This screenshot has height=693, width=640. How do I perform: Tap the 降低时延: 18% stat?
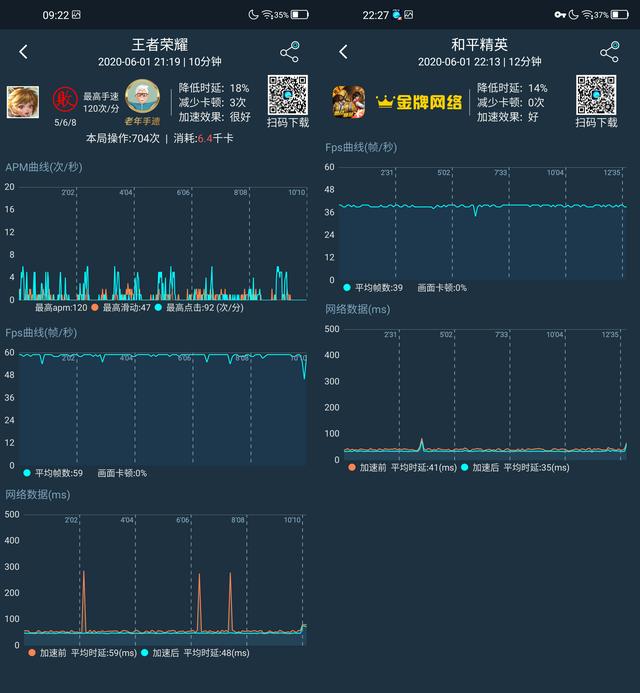coord(214,88)
